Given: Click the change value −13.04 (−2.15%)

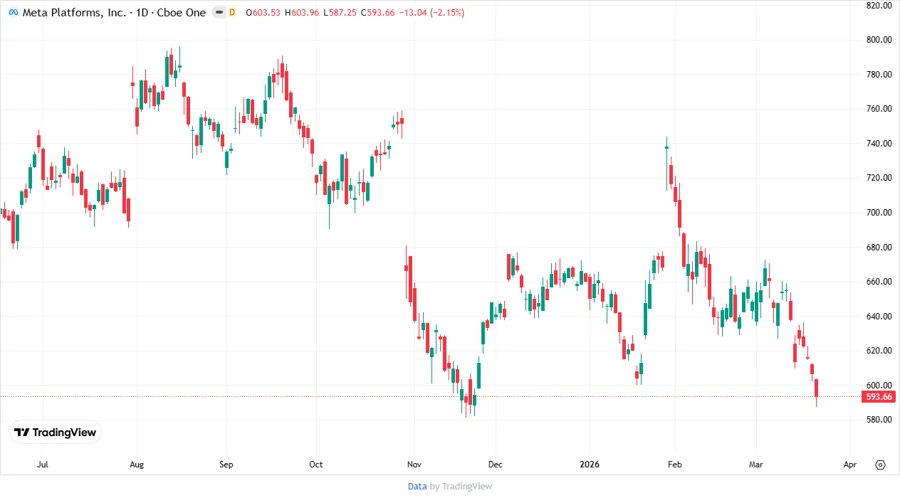Looking at the screenshot, I should tap(432, 12).
